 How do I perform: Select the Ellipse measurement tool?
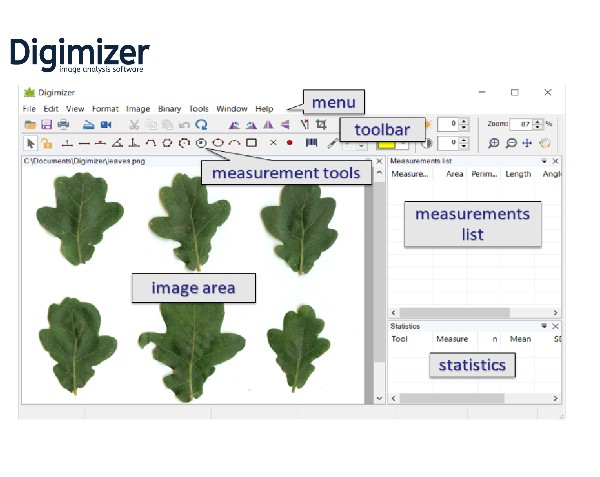coord(218,143)
